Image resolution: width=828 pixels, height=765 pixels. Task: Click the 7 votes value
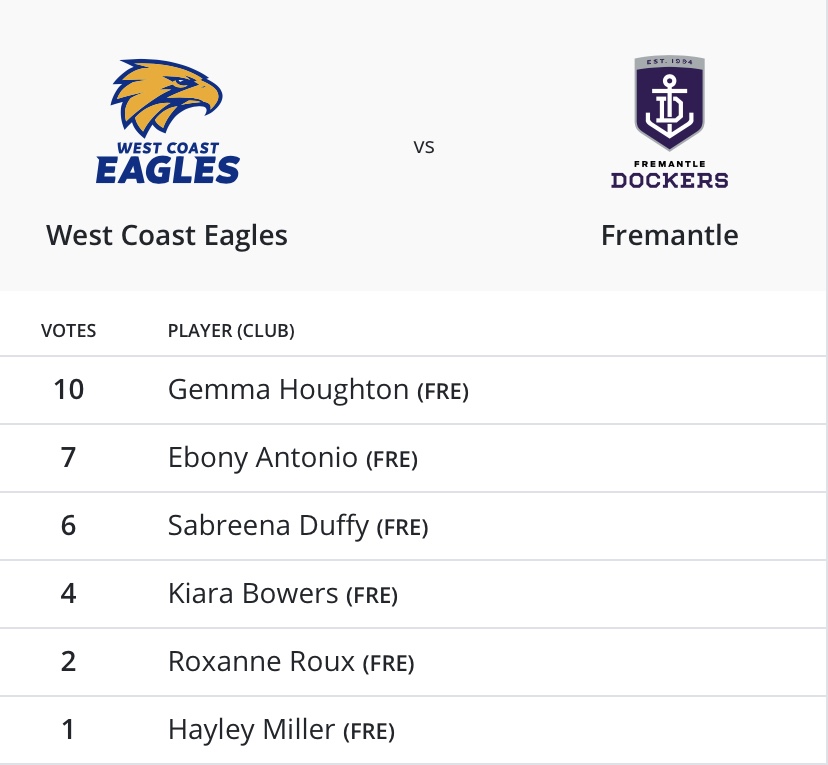click(69, 458)
